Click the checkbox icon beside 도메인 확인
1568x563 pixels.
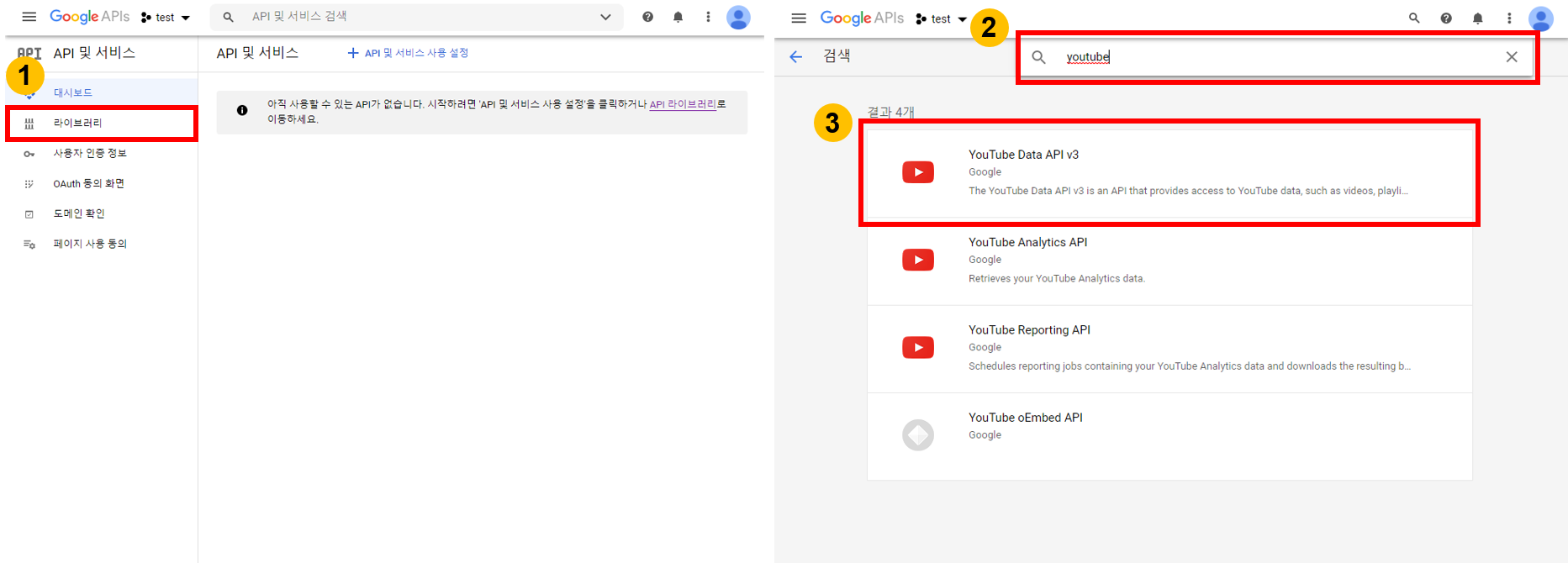(29, 214)
